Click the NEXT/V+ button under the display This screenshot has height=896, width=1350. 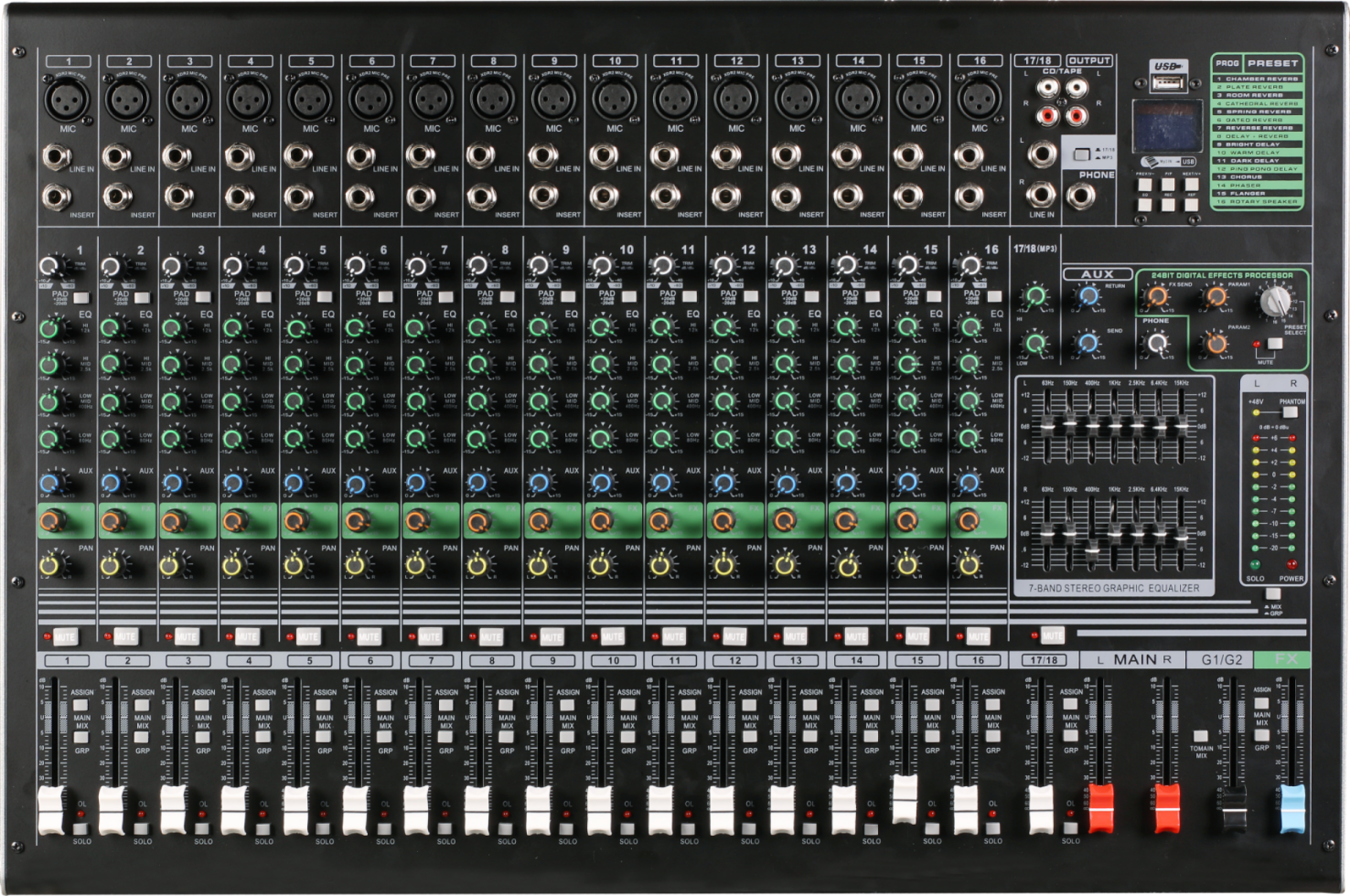tap(1191, 185)
